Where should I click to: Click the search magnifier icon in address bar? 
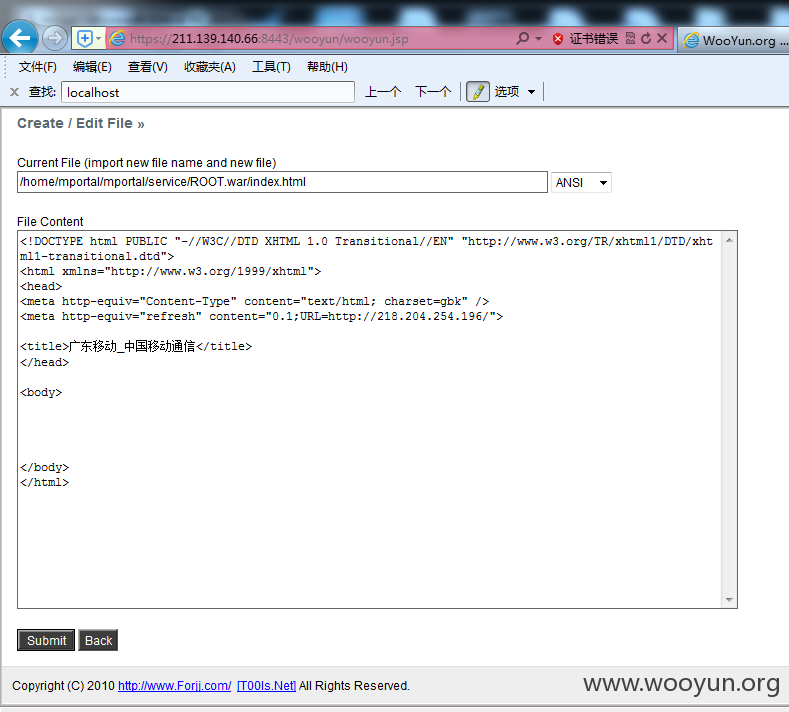coord(523,38)
